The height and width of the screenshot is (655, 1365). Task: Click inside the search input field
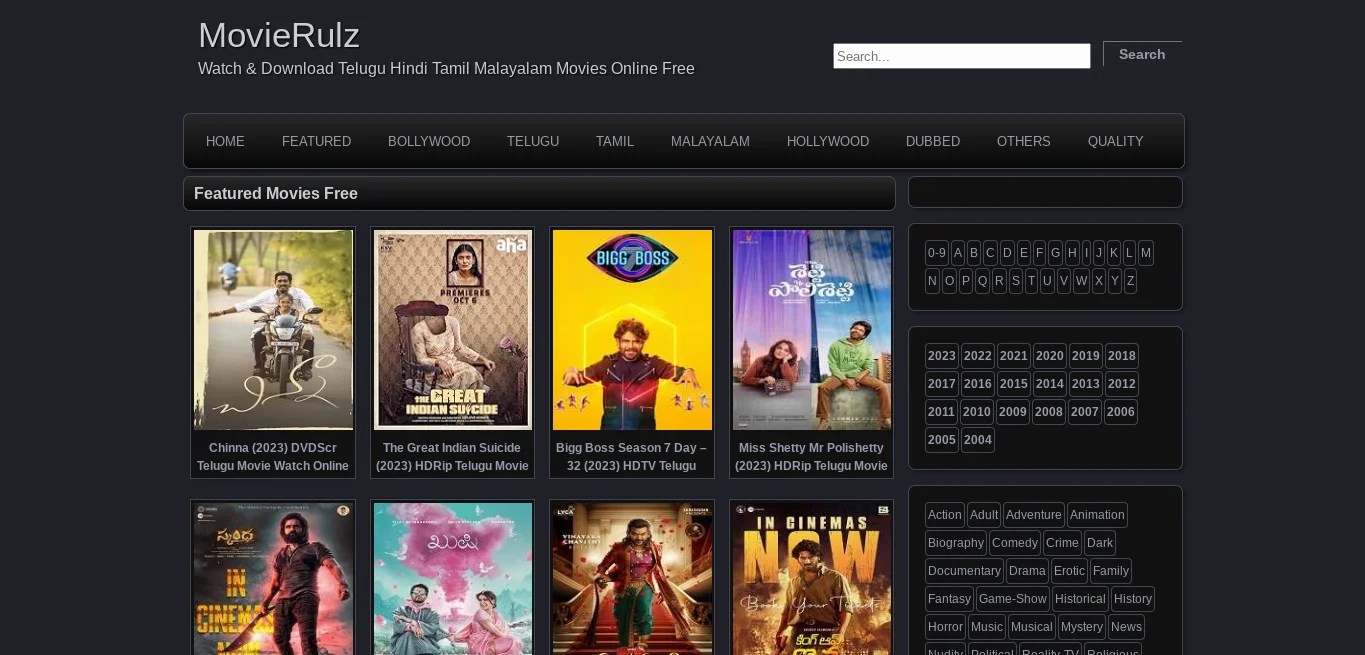click(x=960, y=56)
